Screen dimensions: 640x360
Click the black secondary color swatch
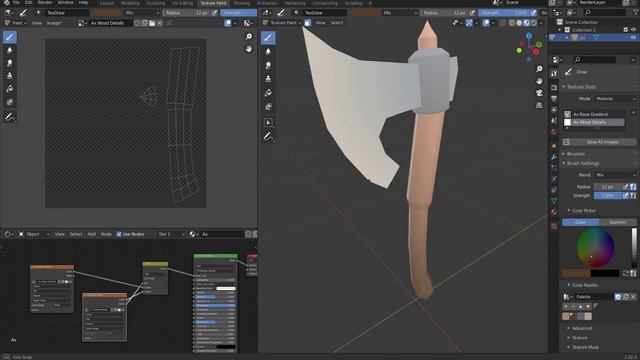coord(605,273)
